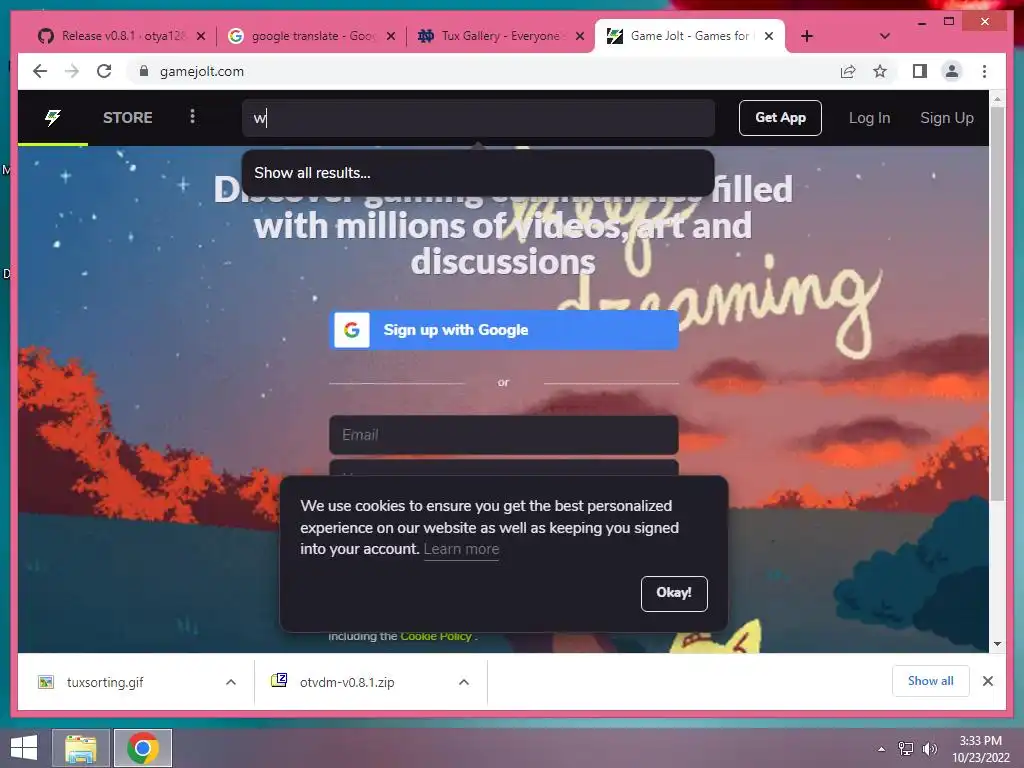Click the scrollbar down arrow
1024x768 pixels.
(997, 644)
